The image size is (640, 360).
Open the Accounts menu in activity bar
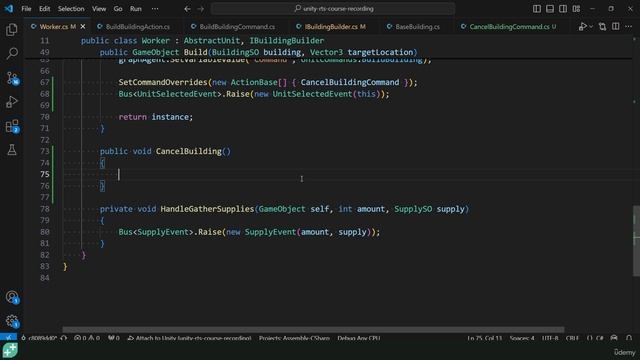pos(12,297)
